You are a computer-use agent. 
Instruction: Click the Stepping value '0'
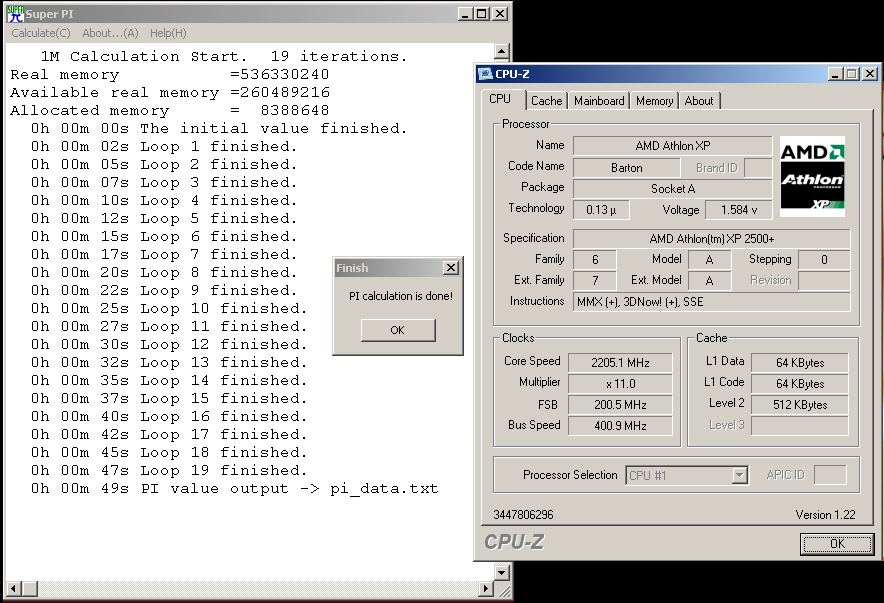pos(824,260)
